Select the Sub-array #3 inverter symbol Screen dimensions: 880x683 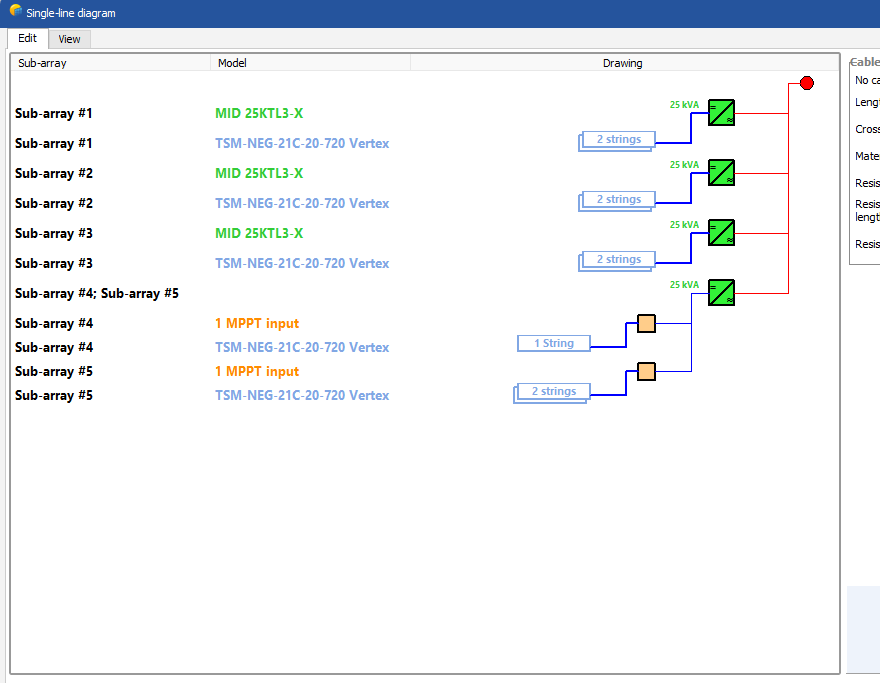coord(721,233)
